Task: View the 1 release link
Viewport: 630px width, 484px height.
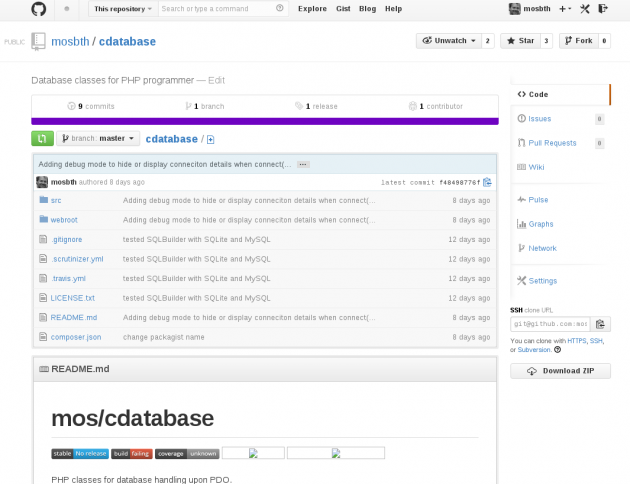Action: pos(316,106)
